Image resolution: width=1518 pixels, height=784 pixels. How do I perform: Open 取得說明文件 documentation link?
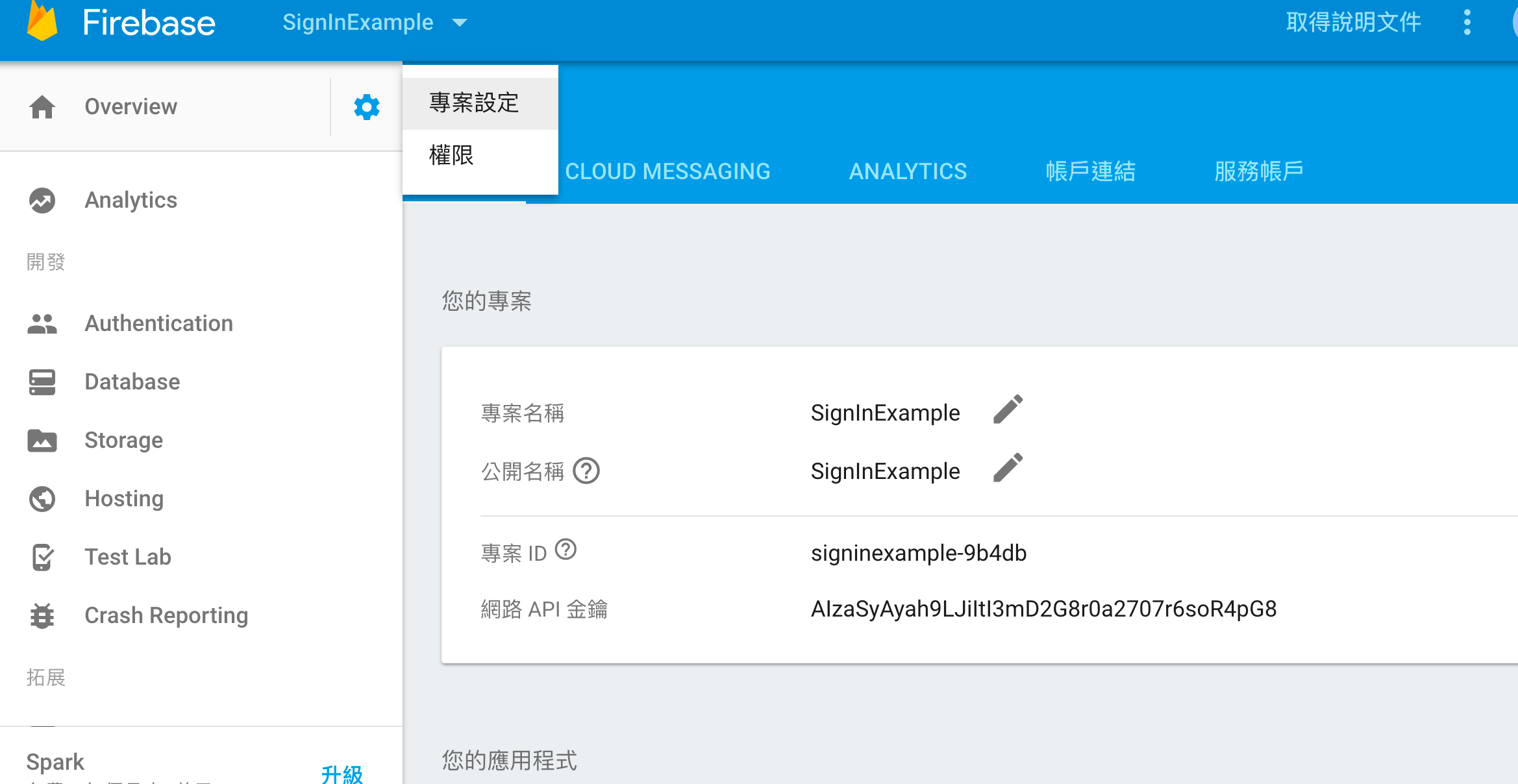coord(1353,22)
